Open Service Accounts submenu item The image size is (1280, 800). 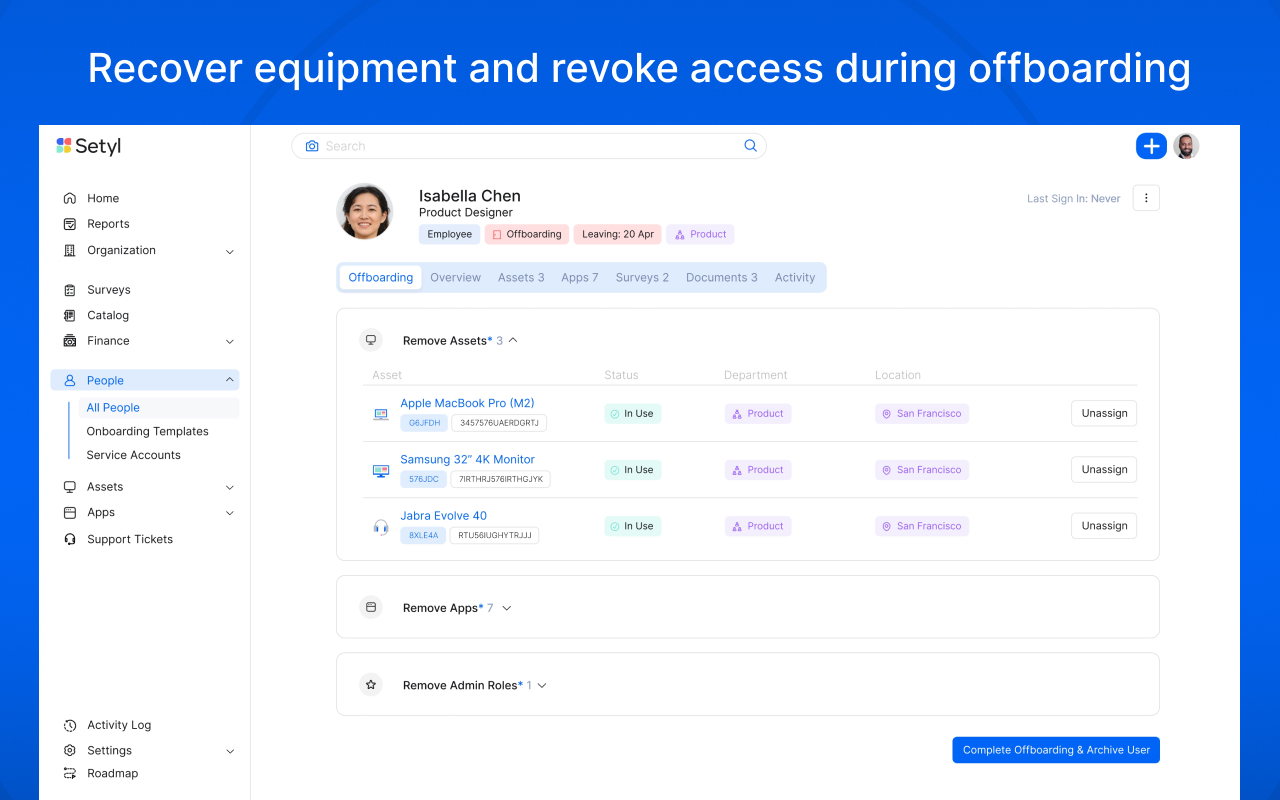point(133,455)
